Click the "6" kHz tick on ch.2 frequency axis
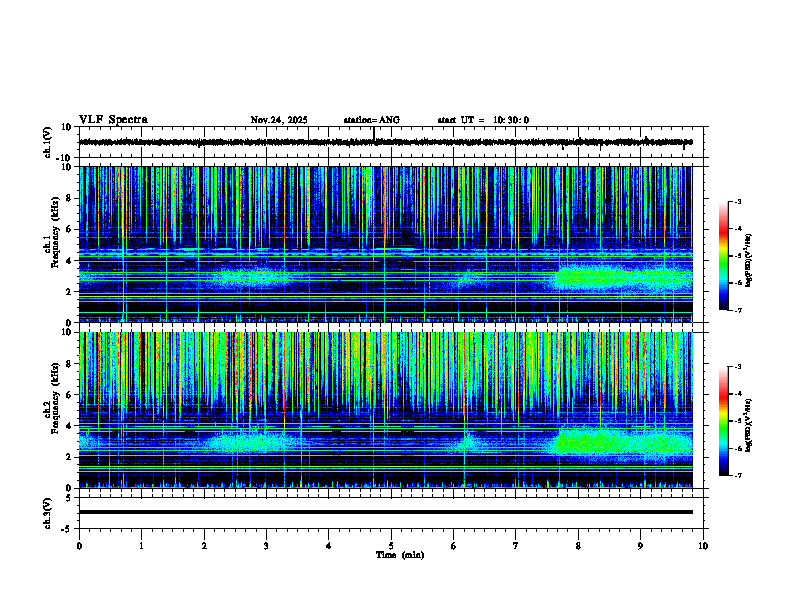 tap(70, 395)
